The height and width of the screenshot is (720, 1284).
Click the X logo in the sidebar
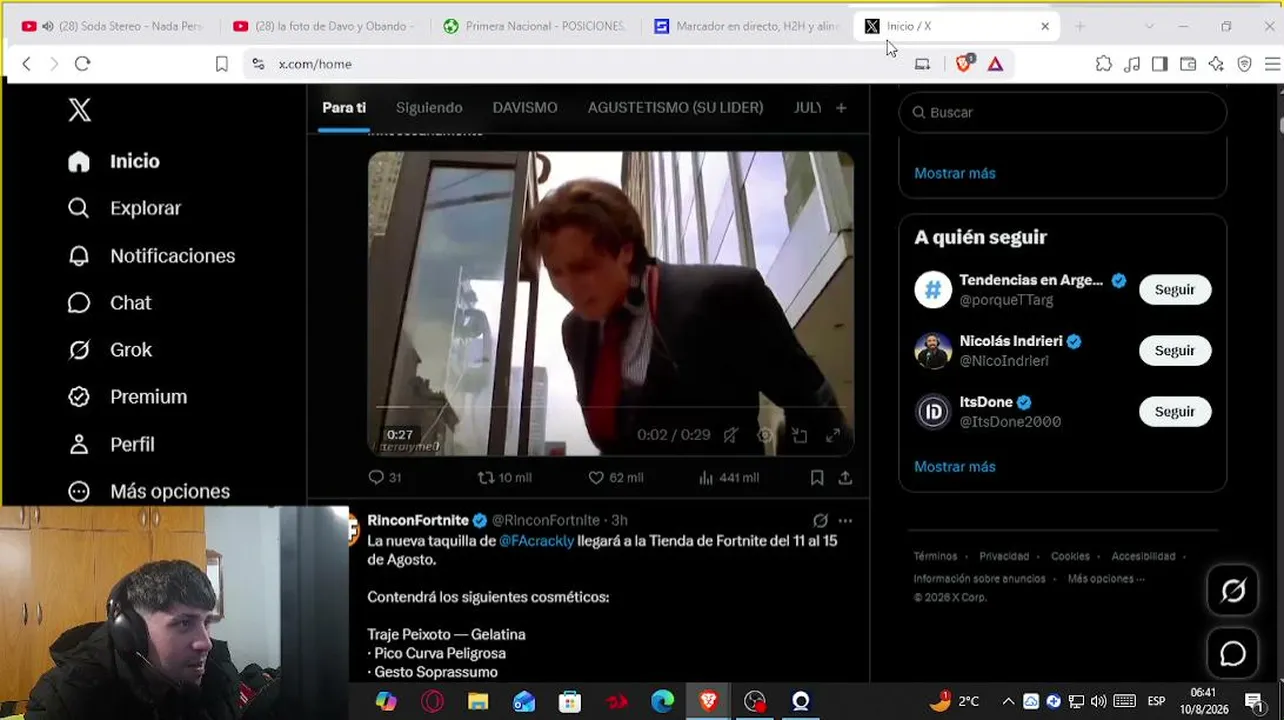[x=79, y=110]
